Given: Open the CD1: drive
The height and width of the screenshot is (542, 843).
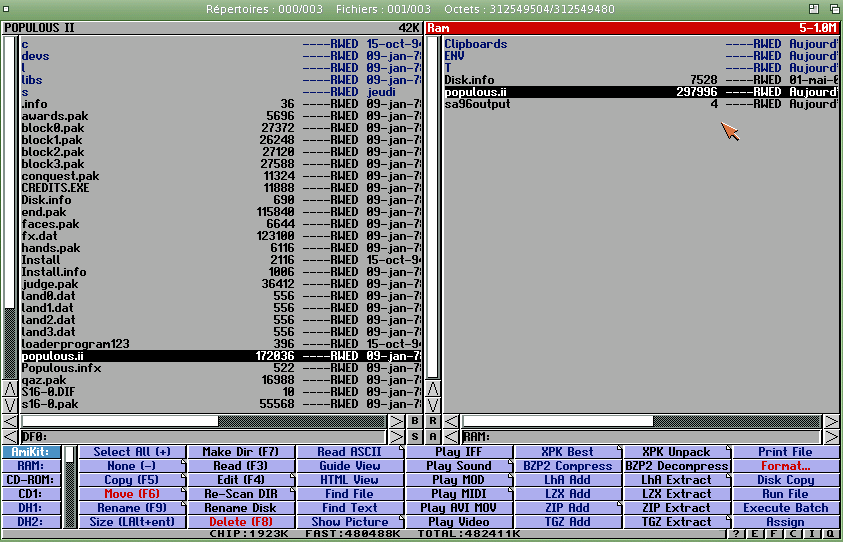Looking at the screenshot, I should tap(31, 494).
